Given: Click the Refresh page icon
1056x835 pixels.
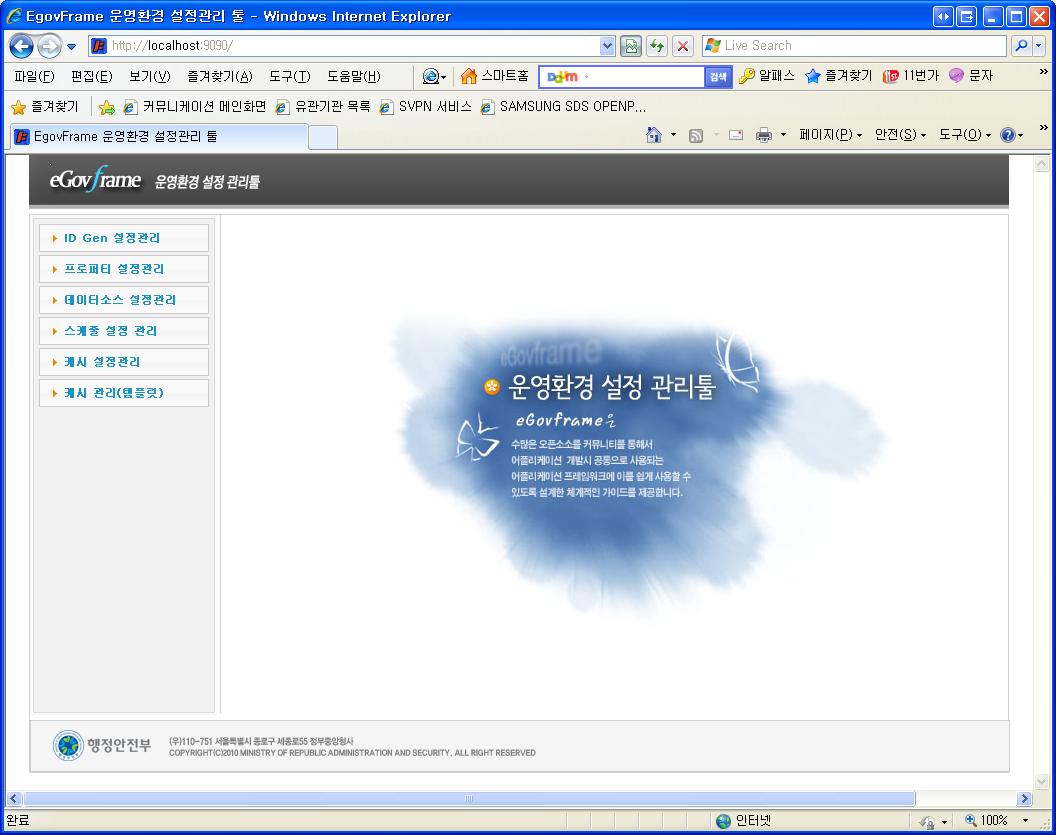Looking at the screenshot, I should 657,46.
